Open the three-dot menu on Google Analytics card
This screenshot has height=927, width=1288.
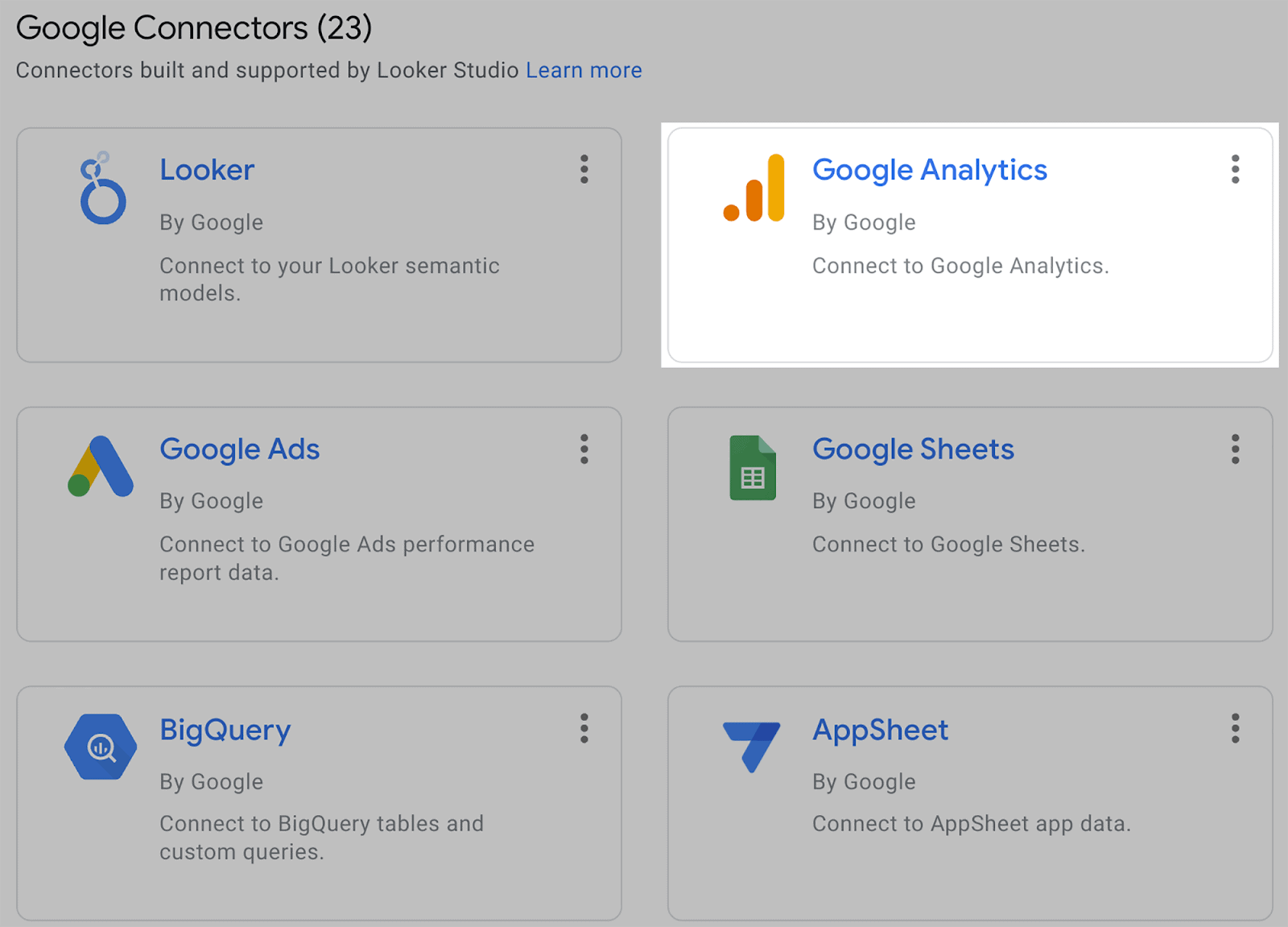tap(1234, 170)
